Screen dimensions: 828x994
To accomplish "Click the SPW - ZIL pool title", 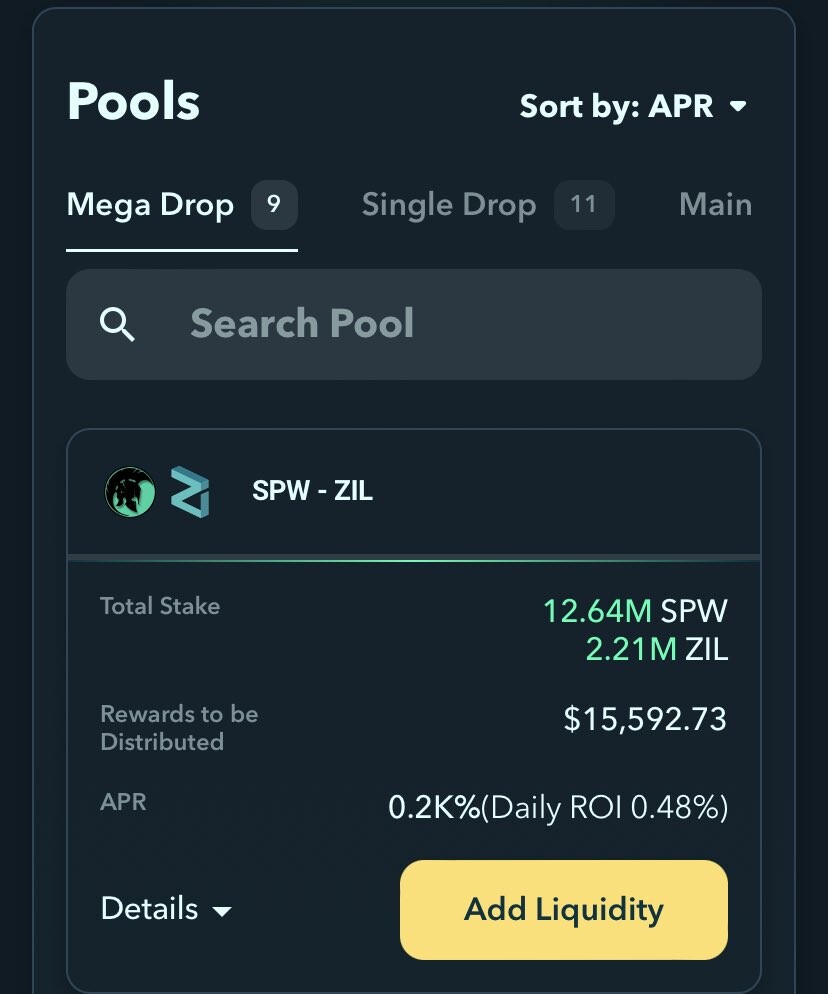I will 312,491.
